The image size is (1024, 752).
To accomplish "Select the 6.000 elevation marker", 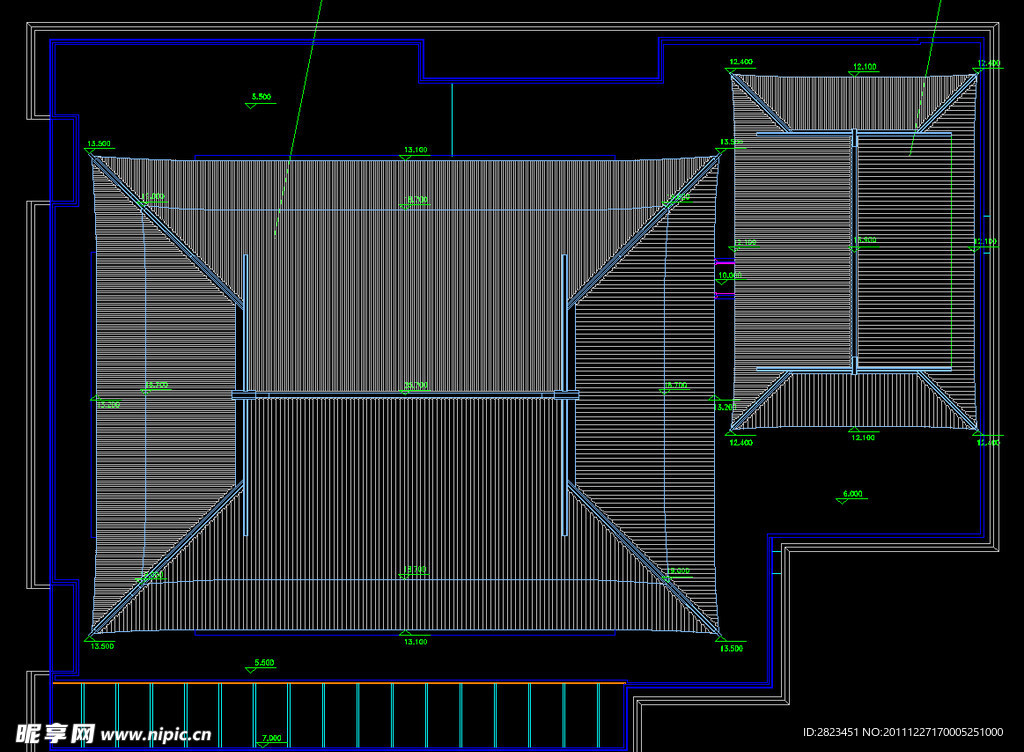I will pos(852,494).
